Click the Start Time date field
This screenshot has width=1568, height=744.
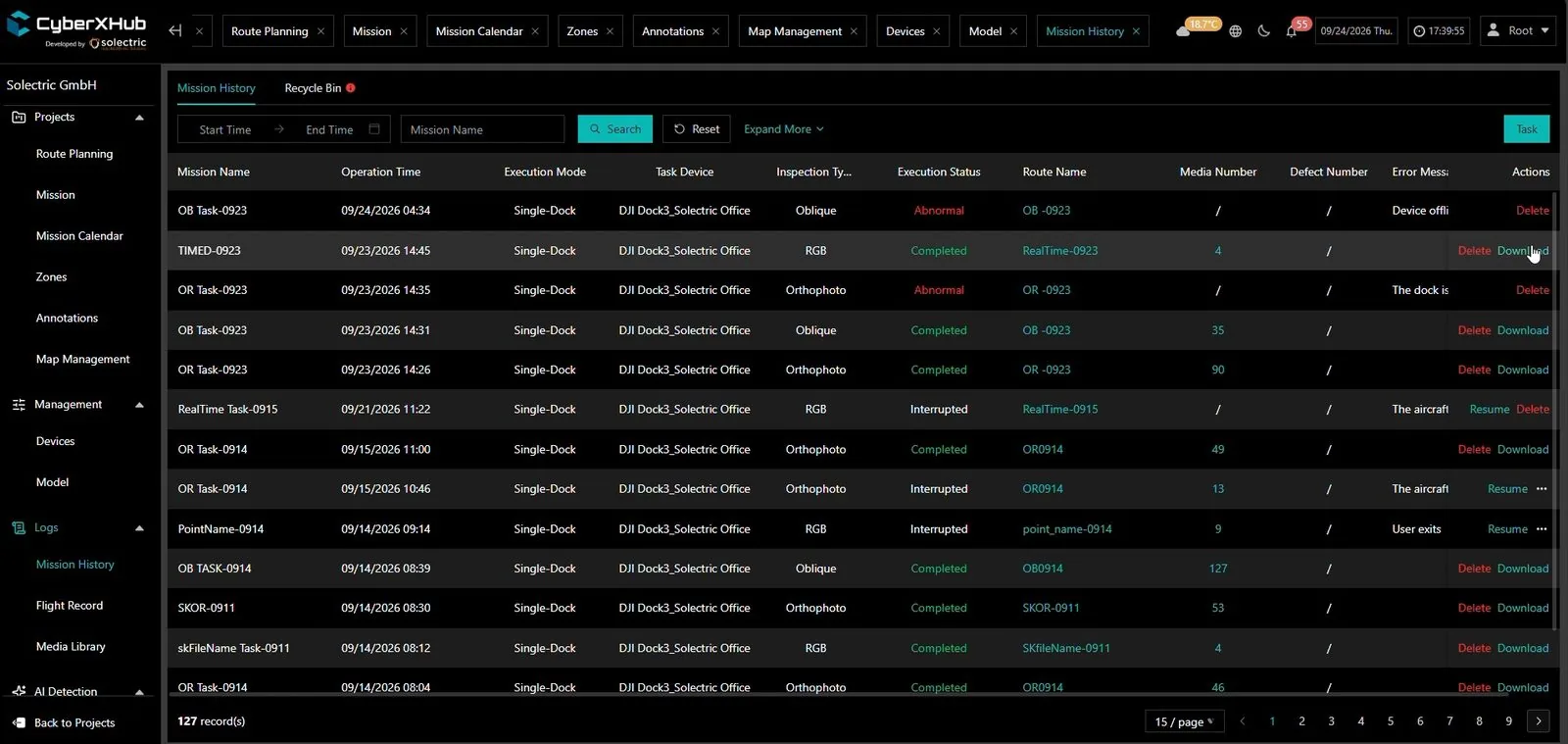pos(224,129)
